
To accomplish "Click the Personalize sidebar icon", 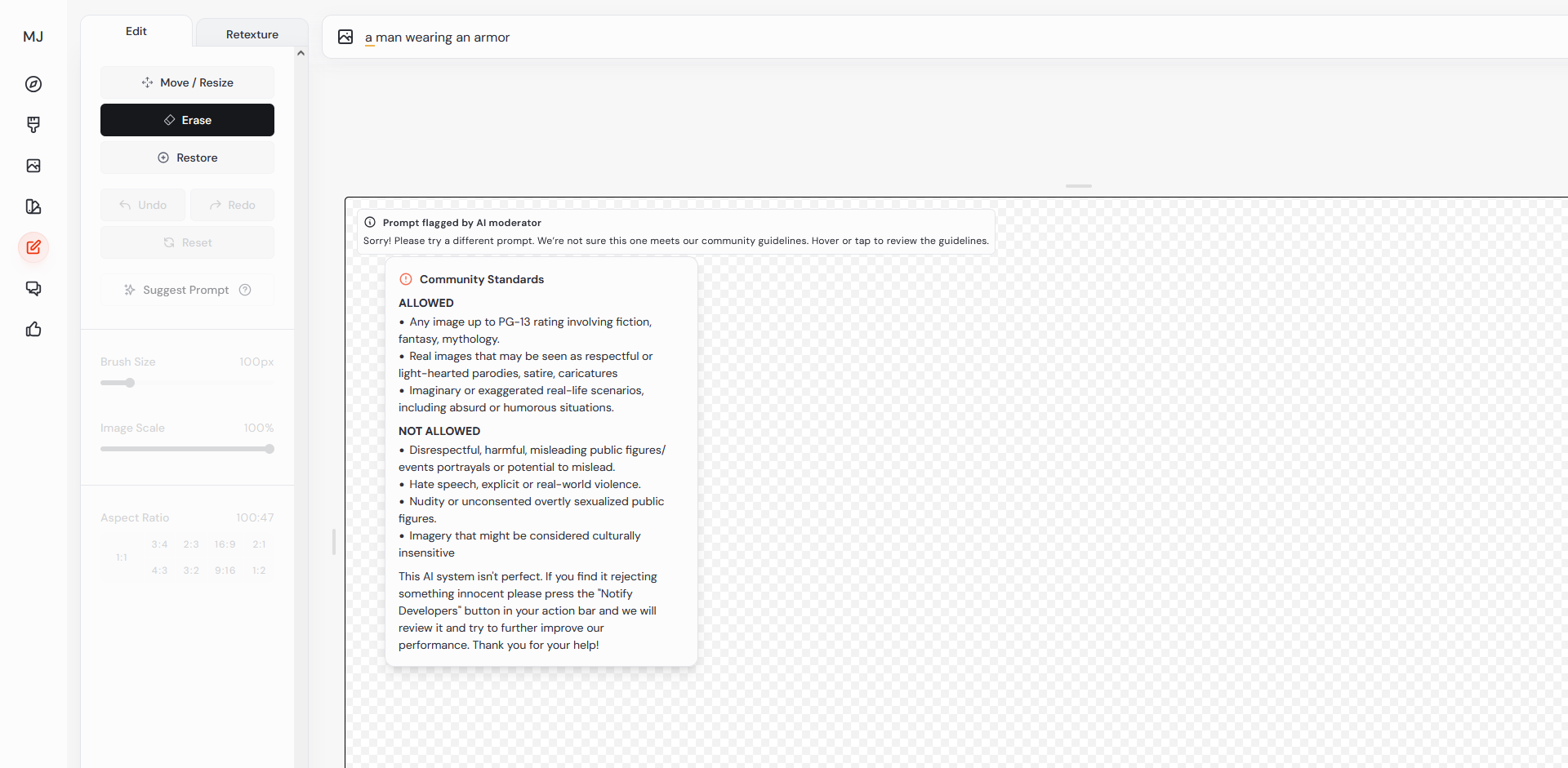I will (x=33, y=206).
